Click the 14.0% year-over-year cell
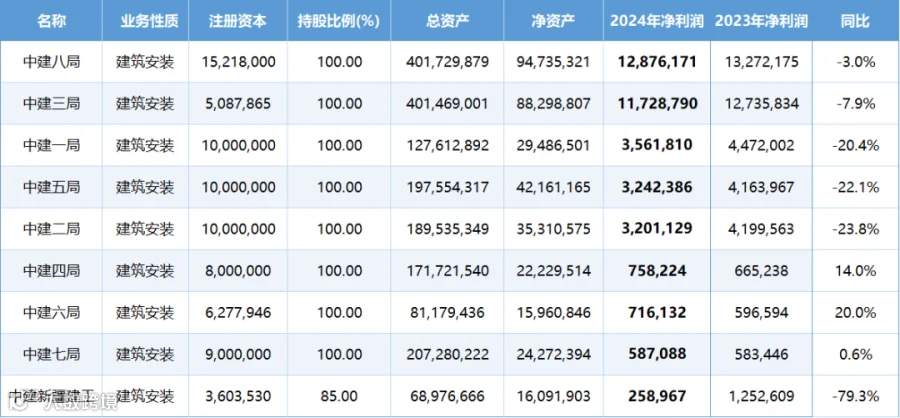Screen dimensions: 900x418 click(x=855, y=270)
